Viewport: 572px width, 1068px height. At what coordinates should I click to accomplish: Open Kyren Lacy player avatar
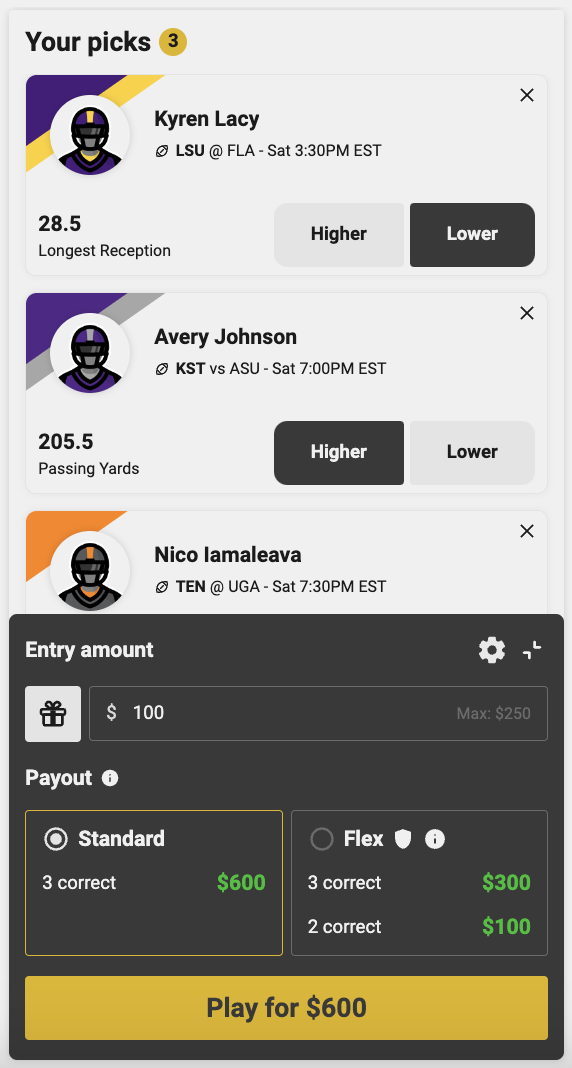point(90,136)
